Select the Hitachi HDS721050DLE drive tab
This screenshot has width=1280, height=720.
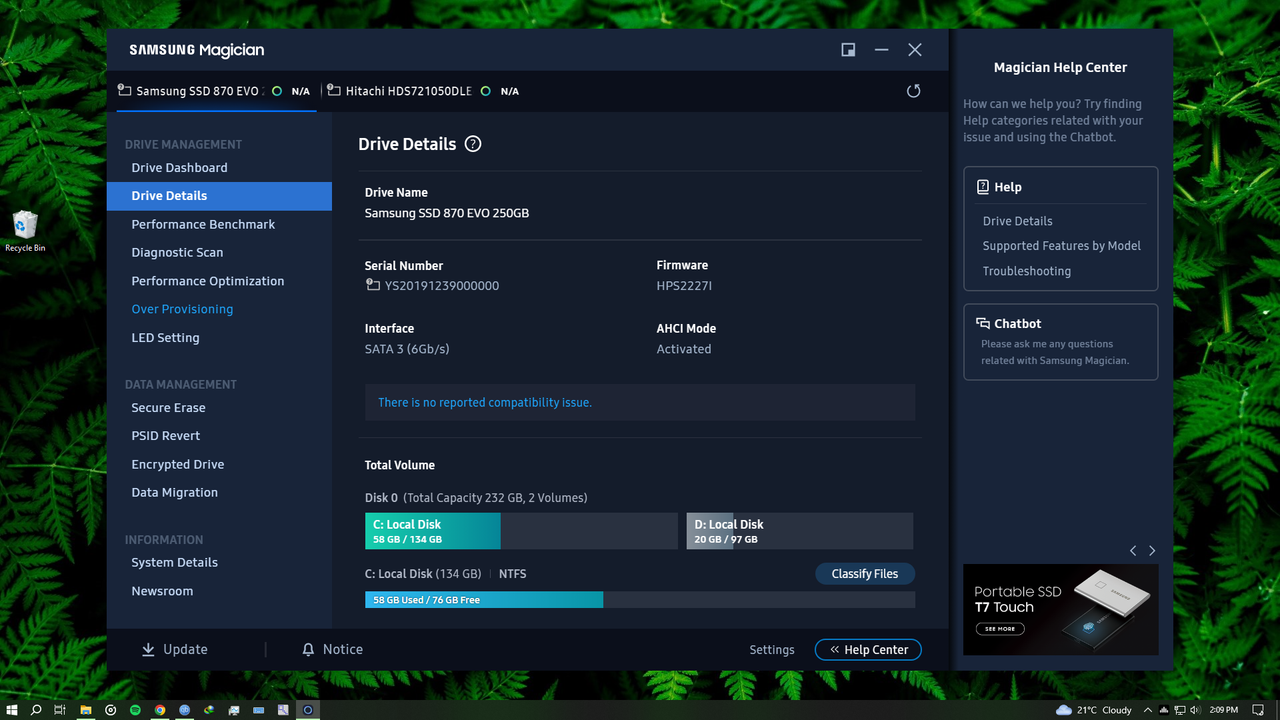pyautogui.click(x=424, y=91)
